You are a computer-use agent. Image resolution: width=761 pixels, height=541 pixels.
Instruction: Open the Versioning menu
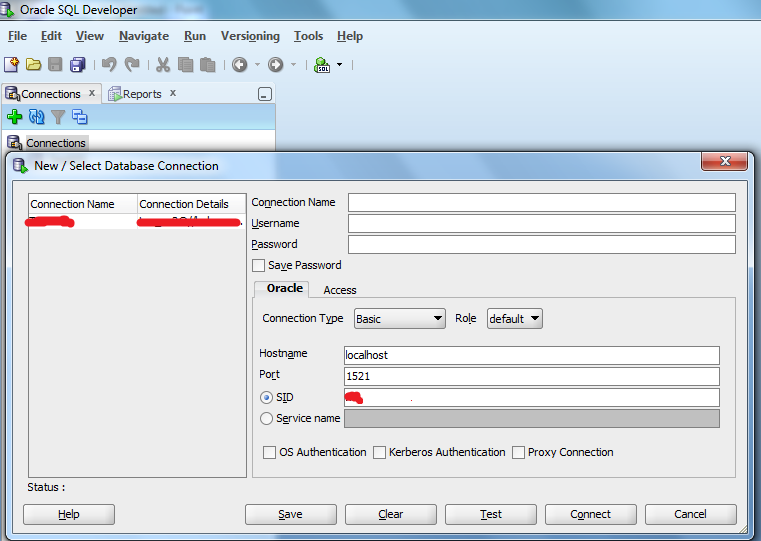(250, 36)
